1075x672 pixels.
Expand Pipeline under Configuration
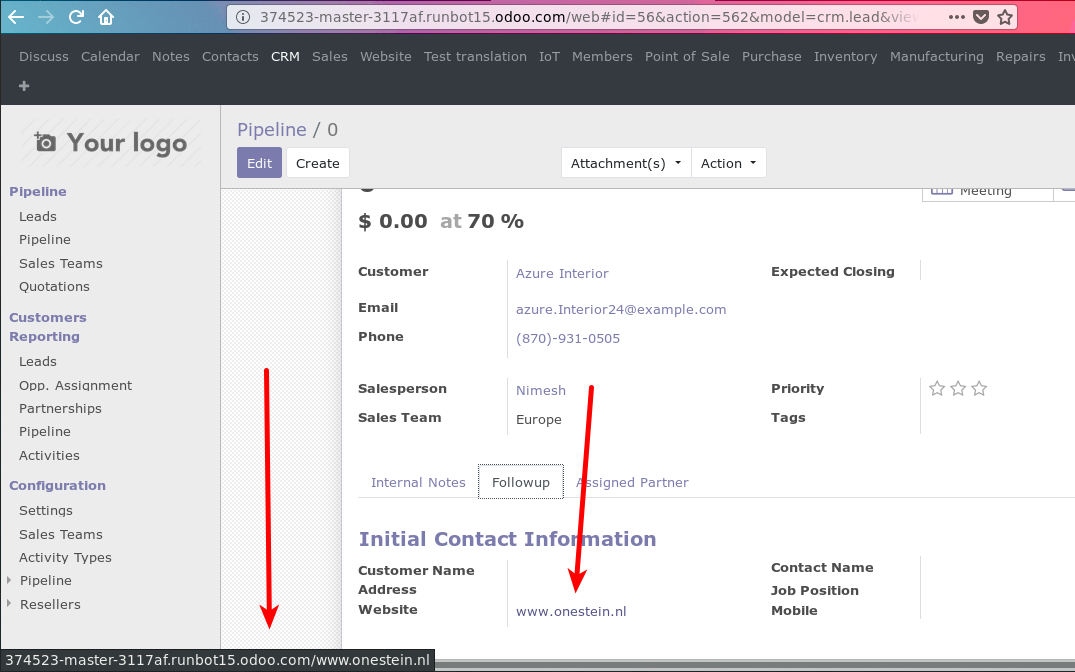pos(9,580)
